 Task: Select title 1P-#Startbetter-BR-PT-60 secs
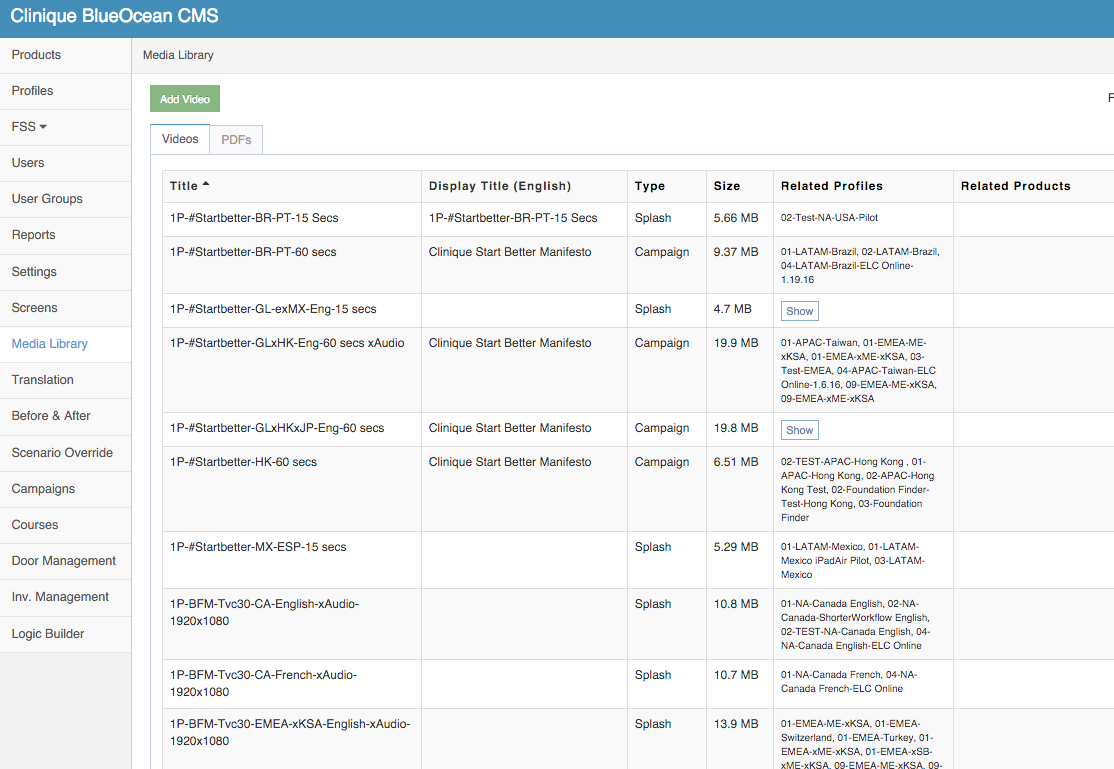click(x=253, y=252)
